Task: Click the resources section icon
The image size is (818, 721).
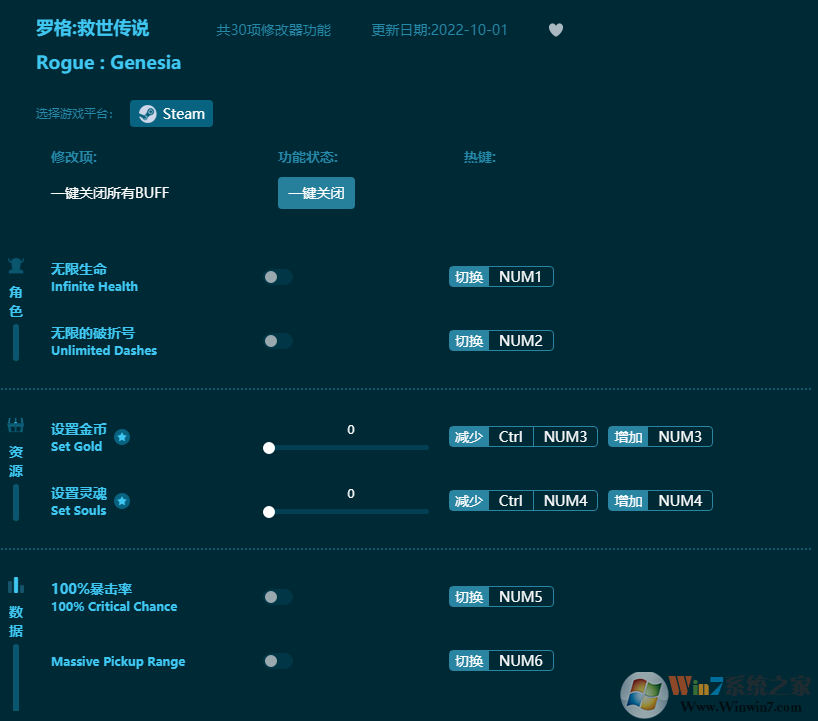Action: tap(16, 425)
